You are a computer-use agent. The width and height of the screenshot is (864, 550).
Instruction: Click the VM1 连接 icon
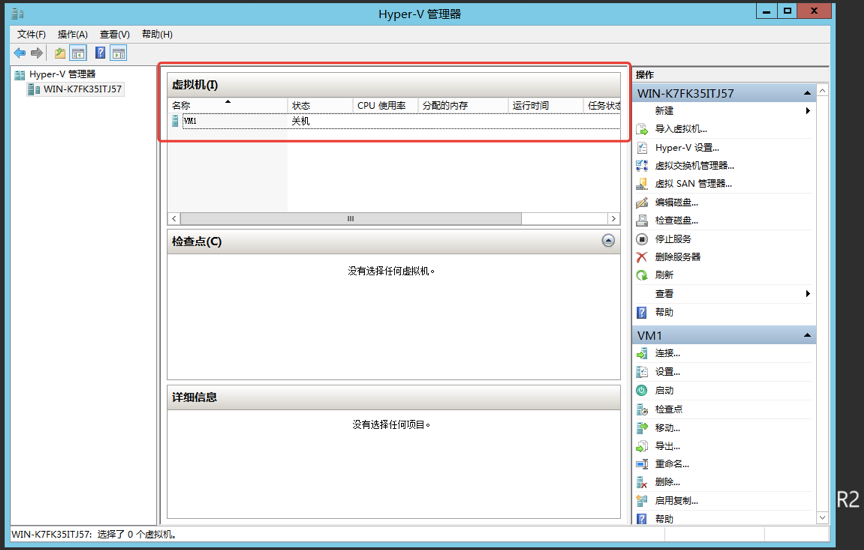pos(642,353)
